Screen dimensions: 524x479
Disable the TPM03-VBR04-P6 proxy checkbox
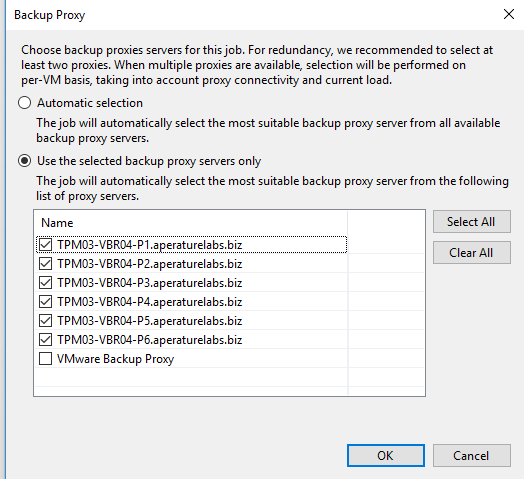coord(45,340)
